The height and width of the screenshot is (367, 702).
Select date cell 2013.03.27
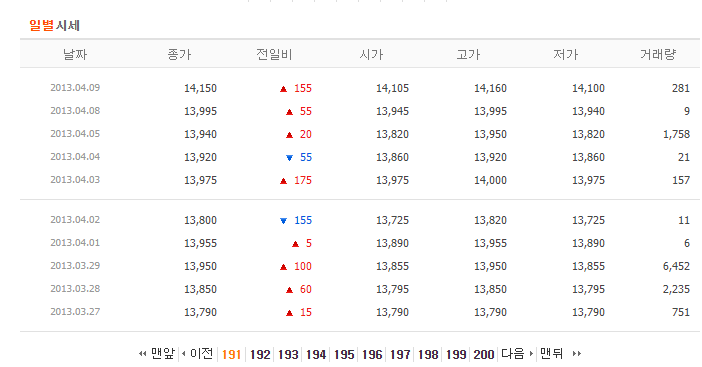point(75,312)
